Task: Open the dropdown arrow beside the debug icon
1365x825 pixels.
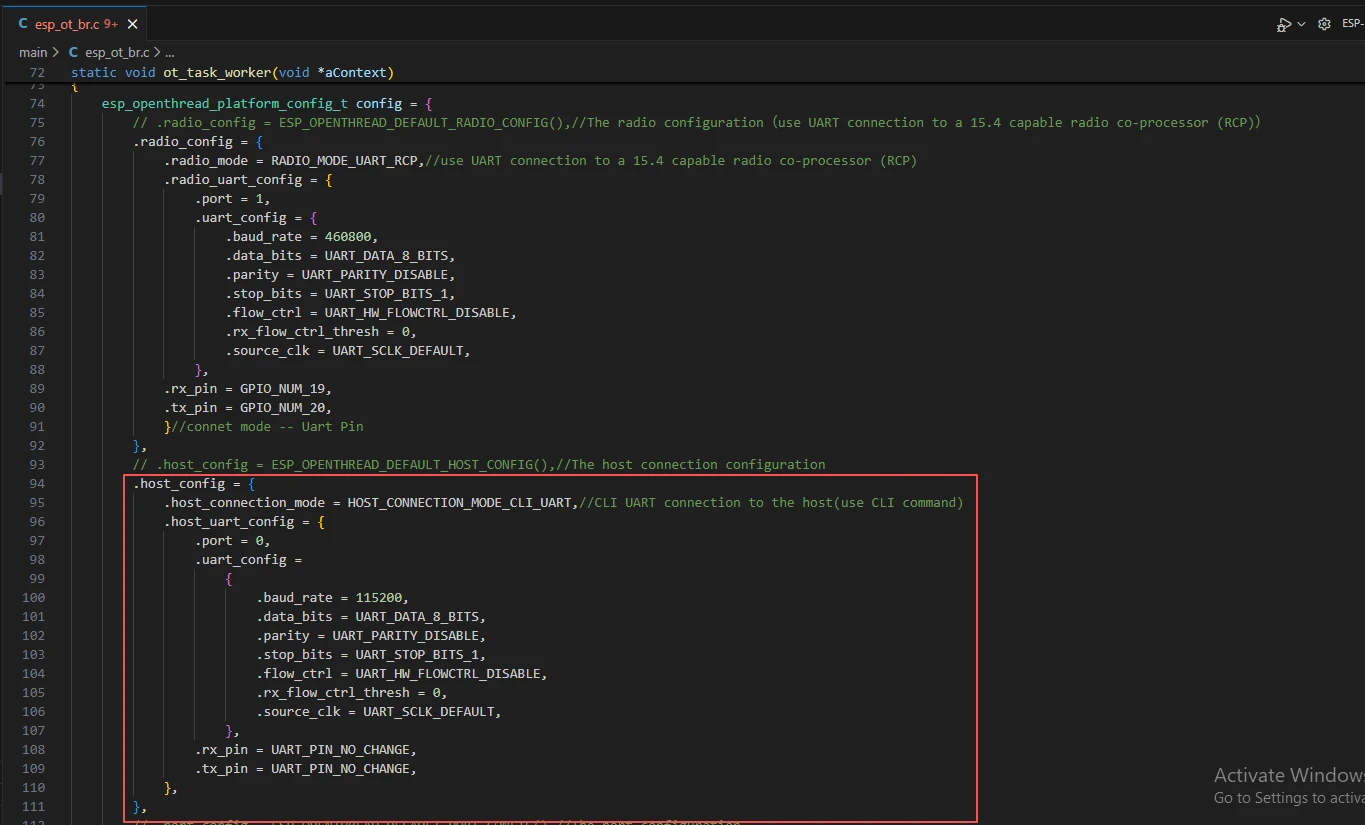Action: [x=1301, y=24]
